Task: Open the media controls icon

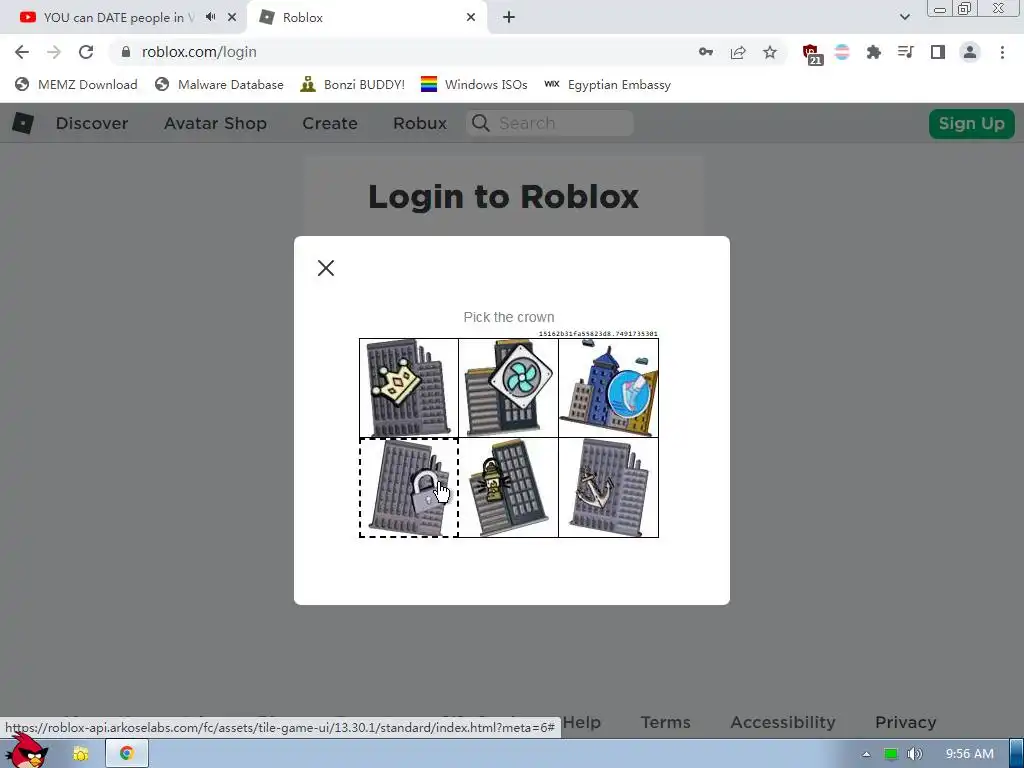Action: (x=905, y=52)
